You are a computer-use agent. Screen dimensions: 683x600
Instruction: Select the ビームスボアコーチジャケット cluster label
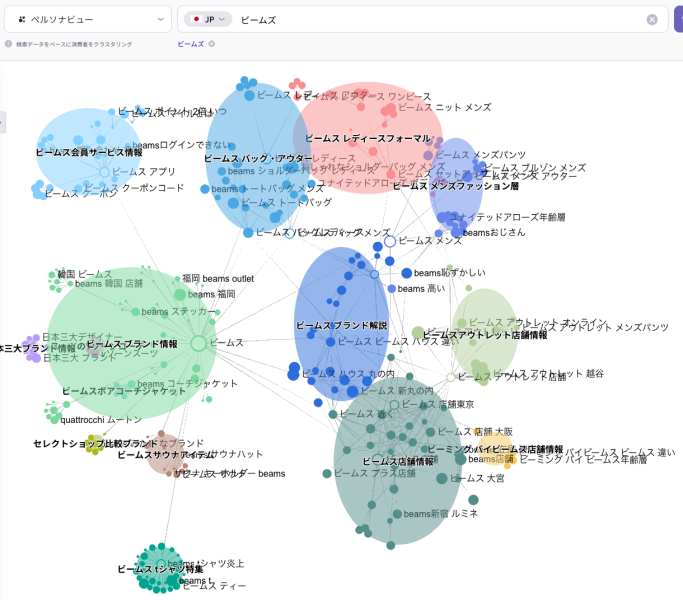coord(124,391)
